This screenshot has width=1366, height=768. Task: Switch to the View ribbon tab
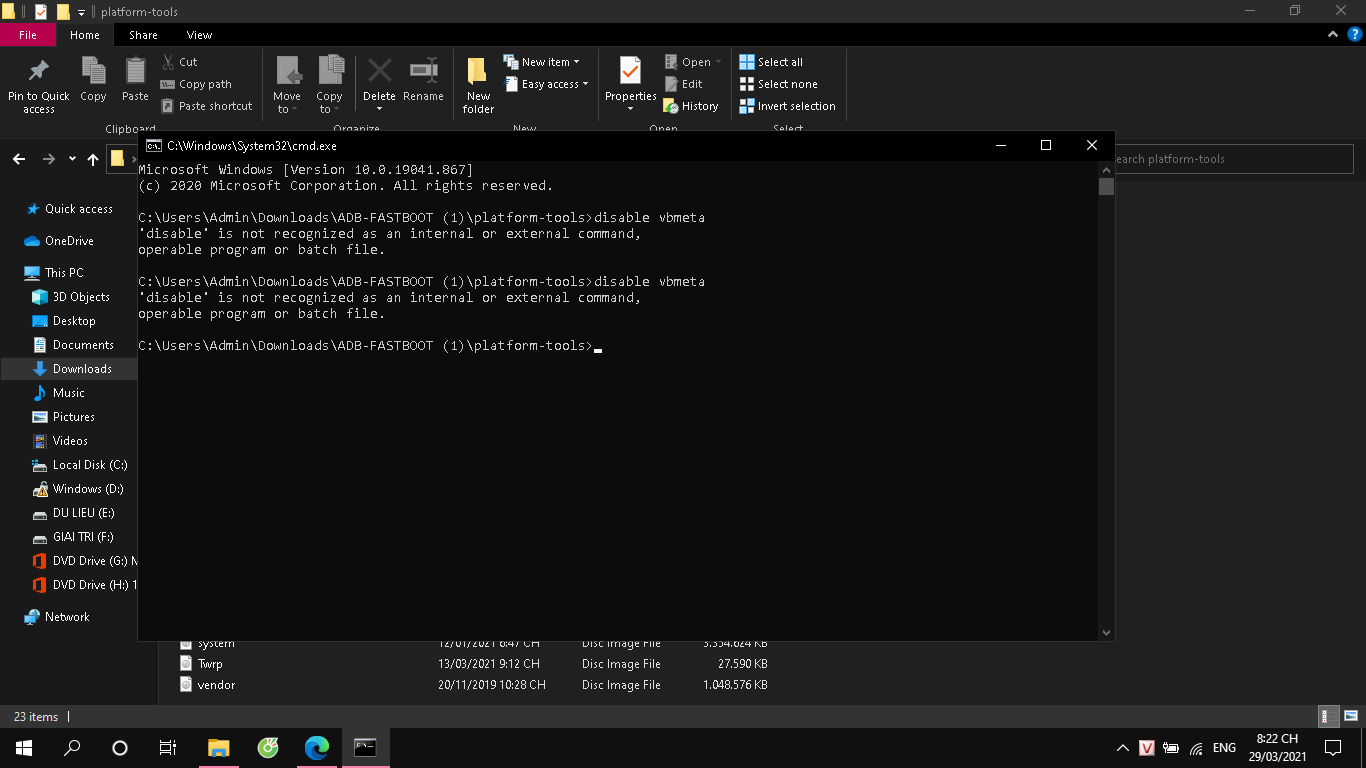199,35
